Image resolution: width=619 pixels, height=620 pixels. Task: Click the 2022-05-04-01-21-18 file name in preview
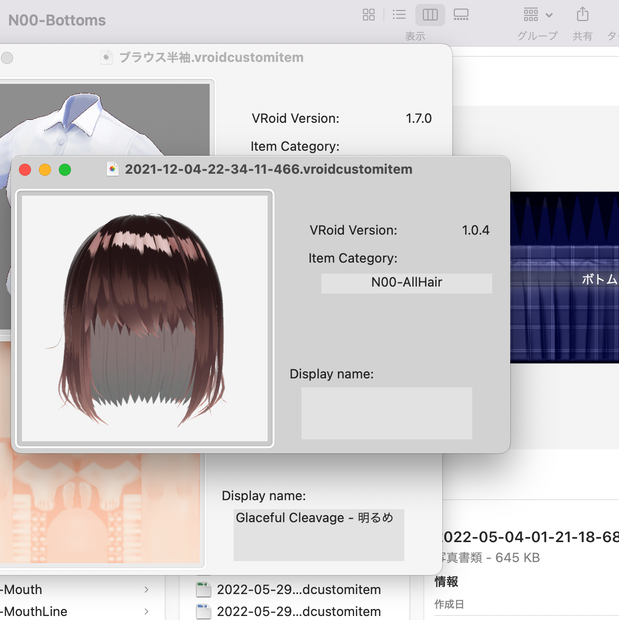(x=530, y=537)
